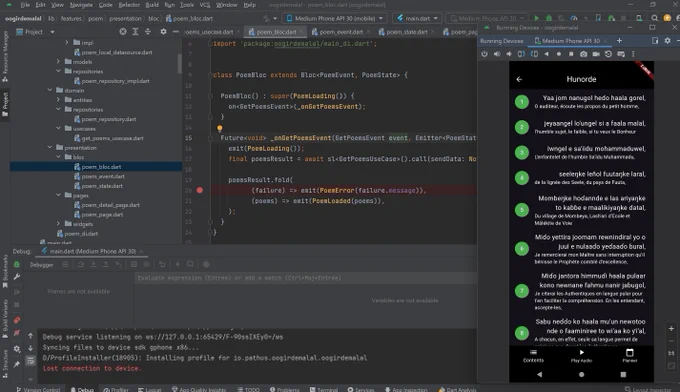Open Search Everywhere magnifier icon

point(654,18)
